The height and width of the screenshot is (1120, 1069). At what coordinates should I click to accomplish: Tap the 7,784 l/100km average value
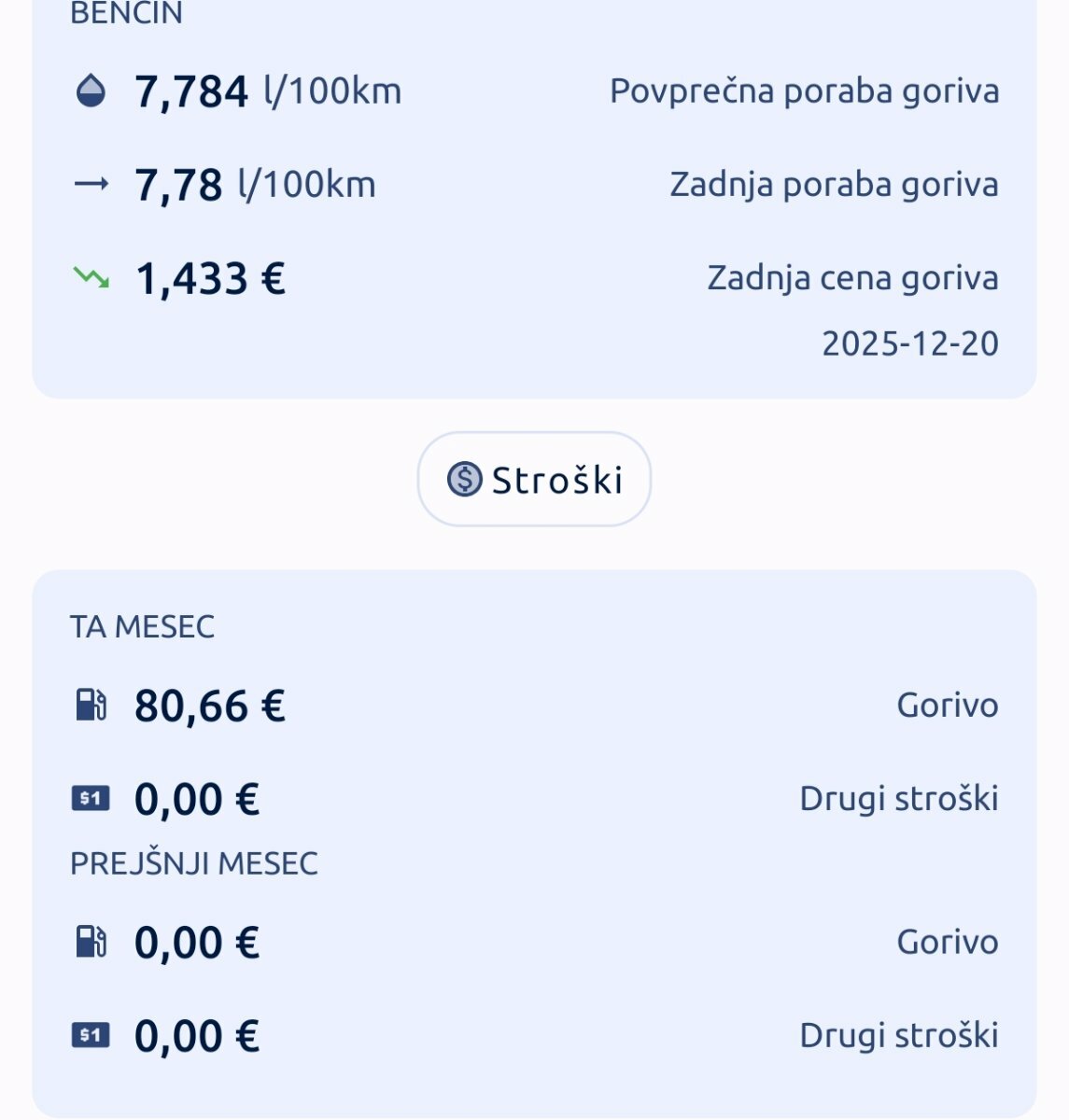point(268,91)
